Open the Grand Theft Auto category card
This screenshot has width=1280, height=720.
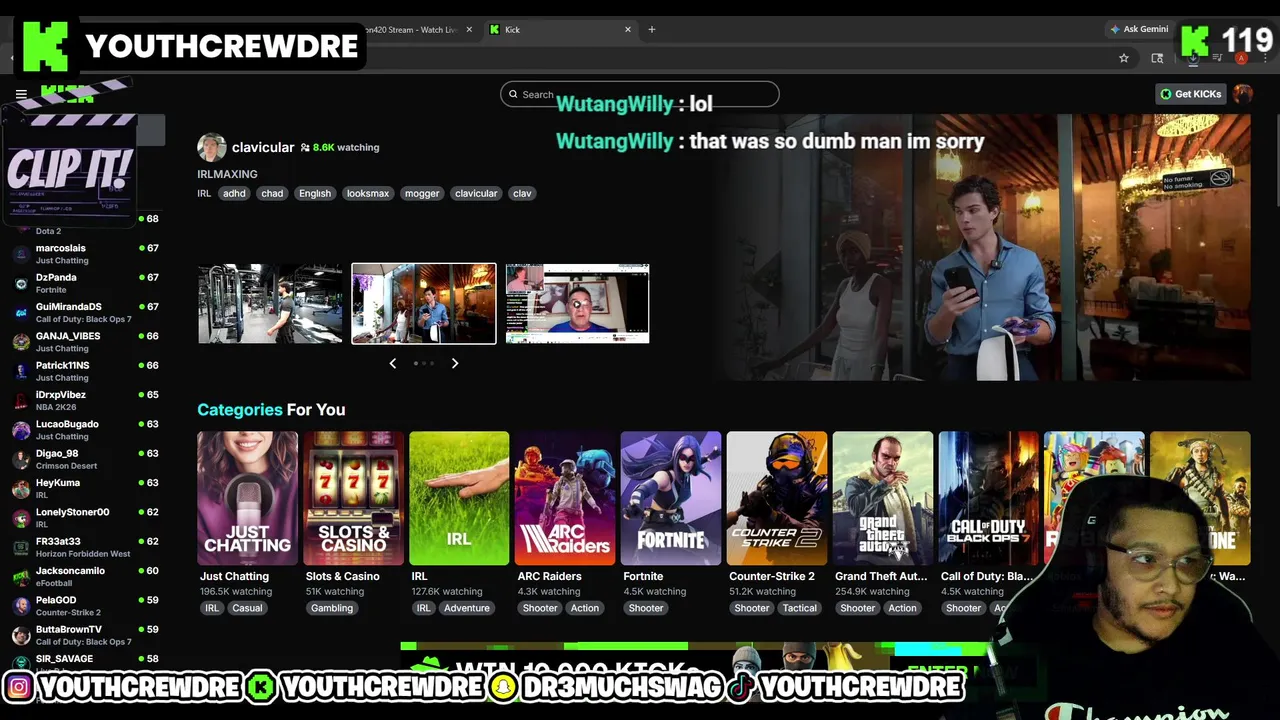pyautogui.click(x=883, y=498)
